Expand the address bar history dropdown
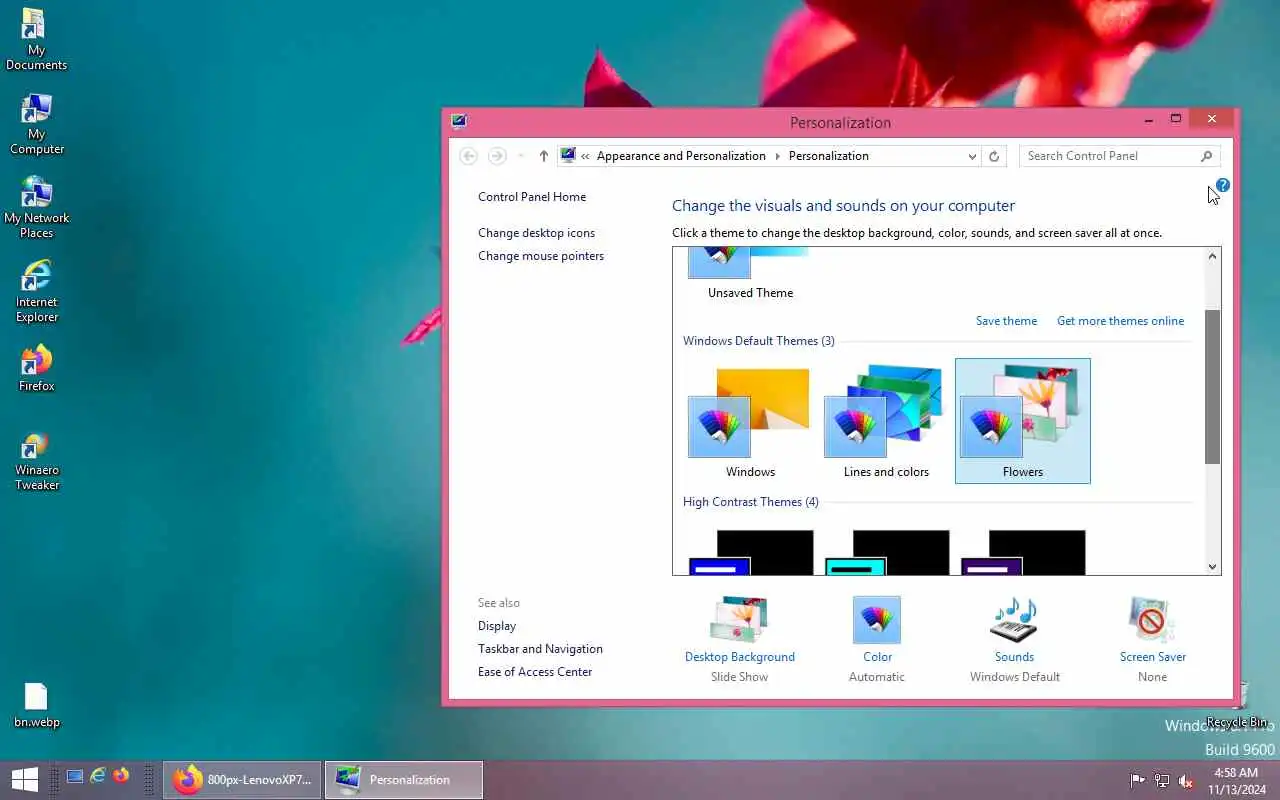This screenshot has width=1280, height=800. click(x=972, y=156)
